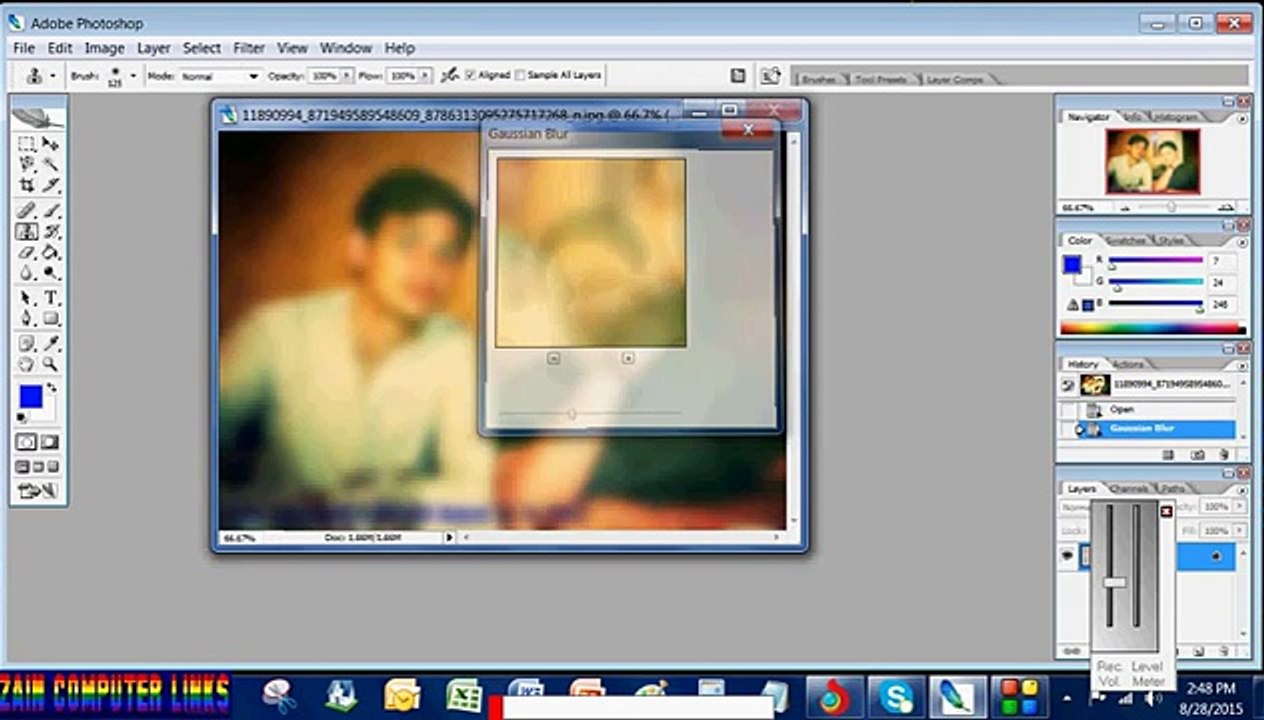This screenshot has width=1264, height=720.
Task: Click zoom in button in Gaussian Blur dialog
Action: [628, 358]
